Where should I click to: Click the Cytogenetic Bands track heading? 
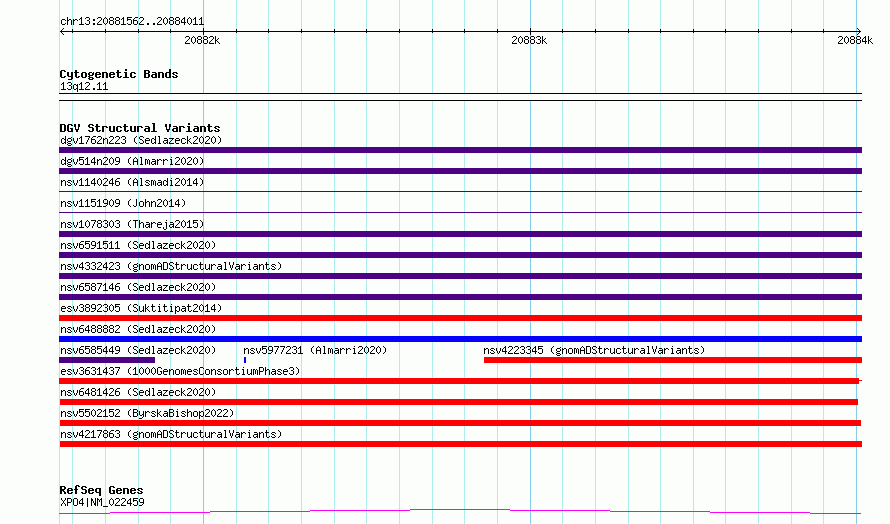coord(119,74)
